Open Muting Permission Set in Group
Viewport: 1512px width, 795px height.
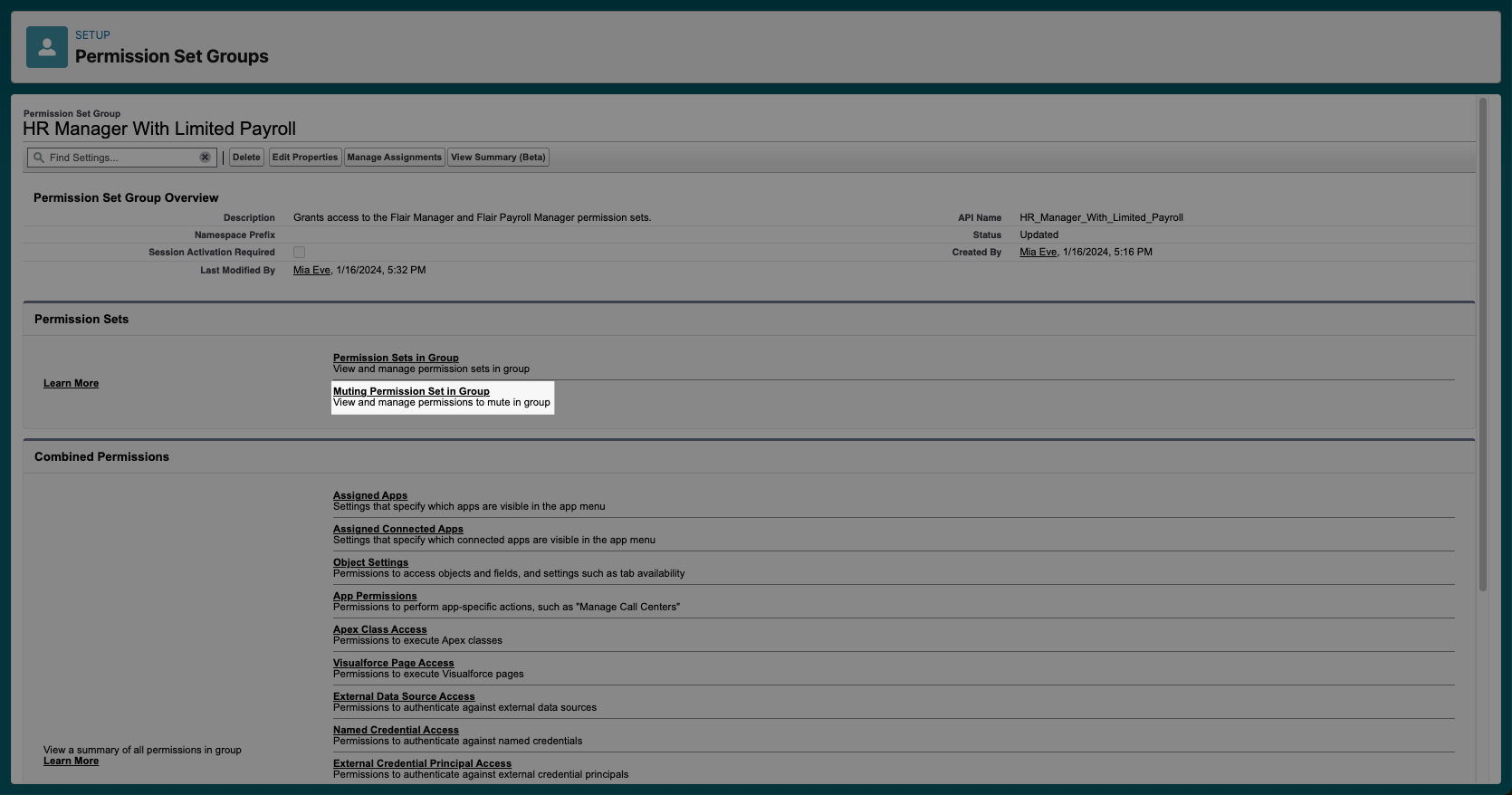[x=411, y=391]
